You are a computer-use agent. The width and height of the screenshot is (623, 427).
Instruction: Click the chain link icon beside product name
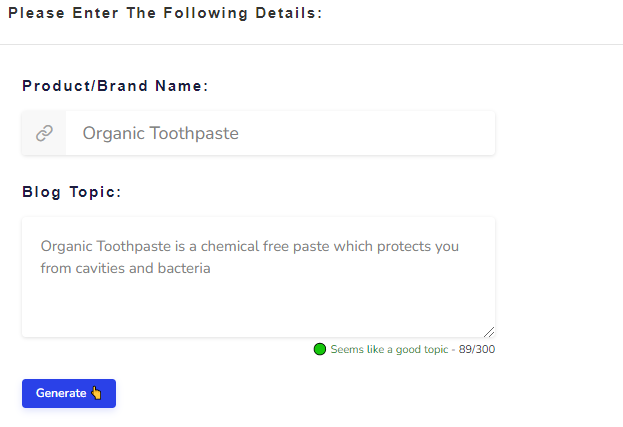point(44,133)
